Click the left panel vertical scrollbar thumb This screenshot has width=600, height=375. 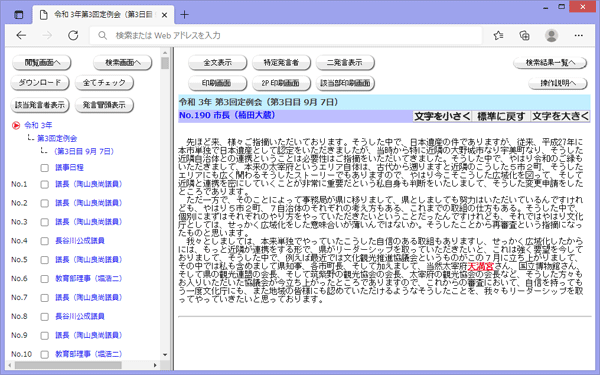(x=165, y=63)
